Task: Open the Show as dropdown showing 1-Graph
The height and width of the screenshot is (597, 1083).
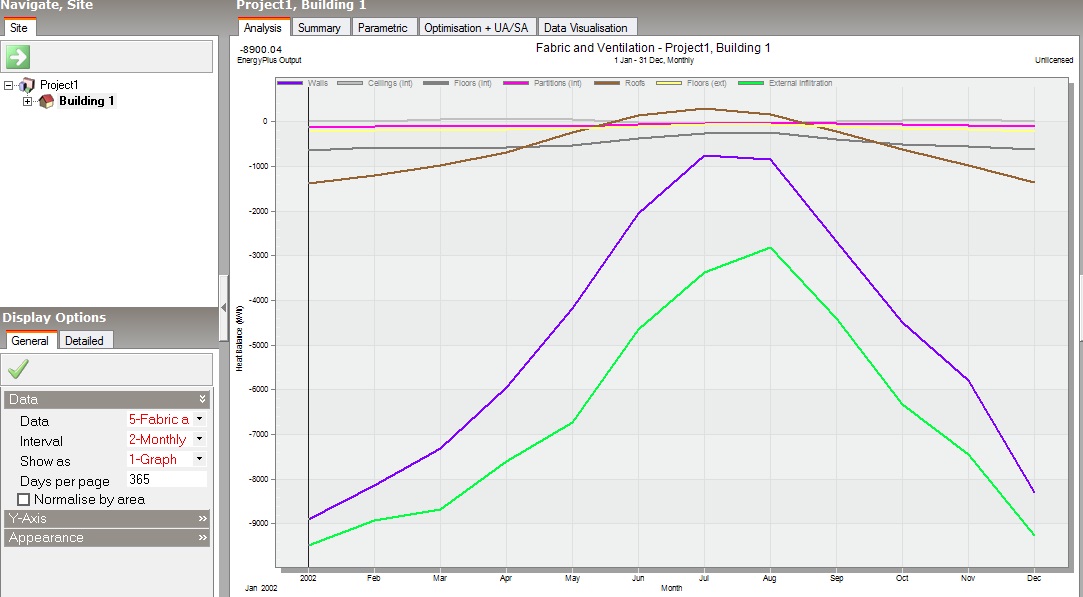Action: point(200,459)
